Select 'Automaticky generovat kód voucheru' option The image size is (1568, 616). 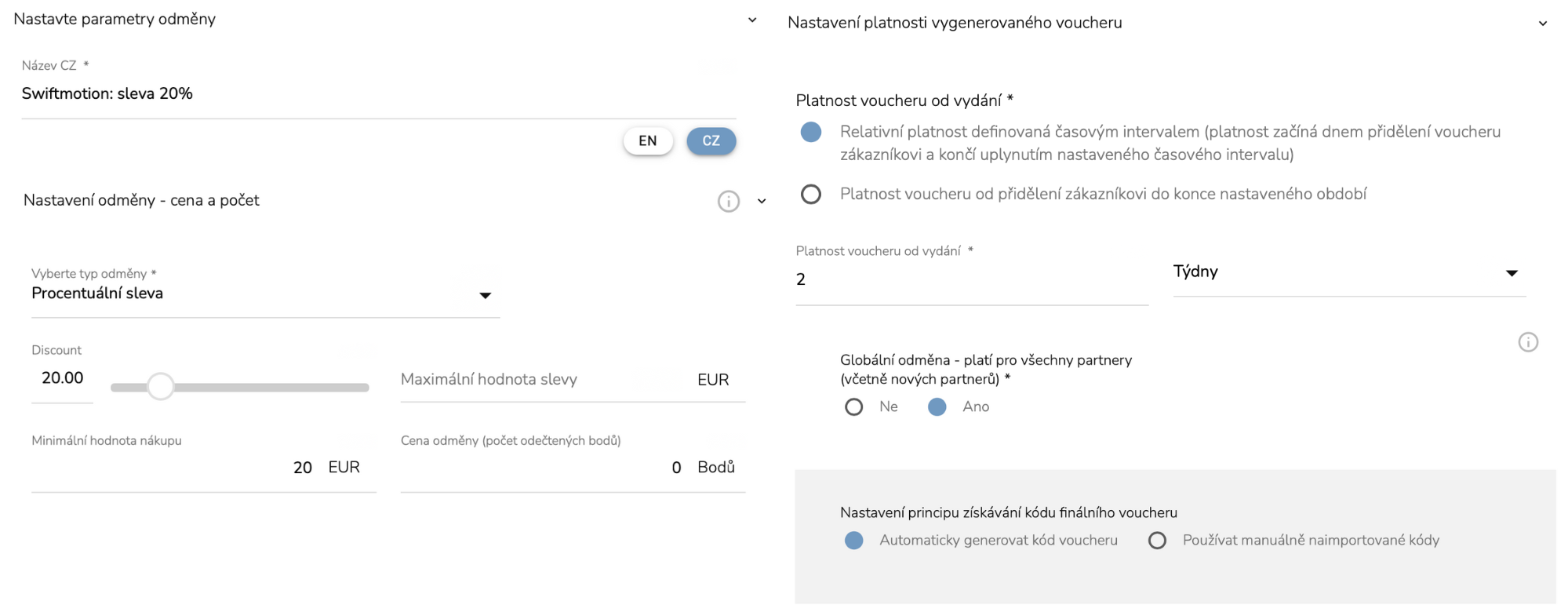click(x=853, y=540)
